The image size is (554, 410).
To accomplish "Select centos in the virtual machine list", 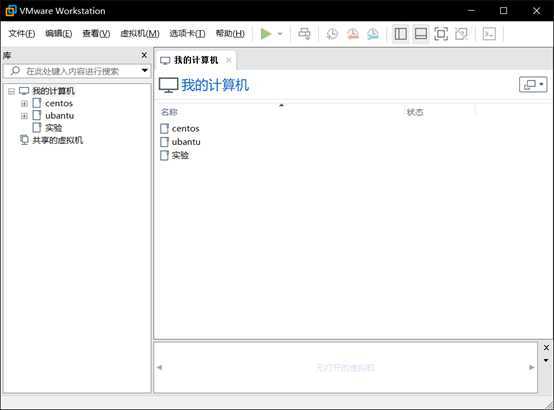I will (x=185, y=129).
